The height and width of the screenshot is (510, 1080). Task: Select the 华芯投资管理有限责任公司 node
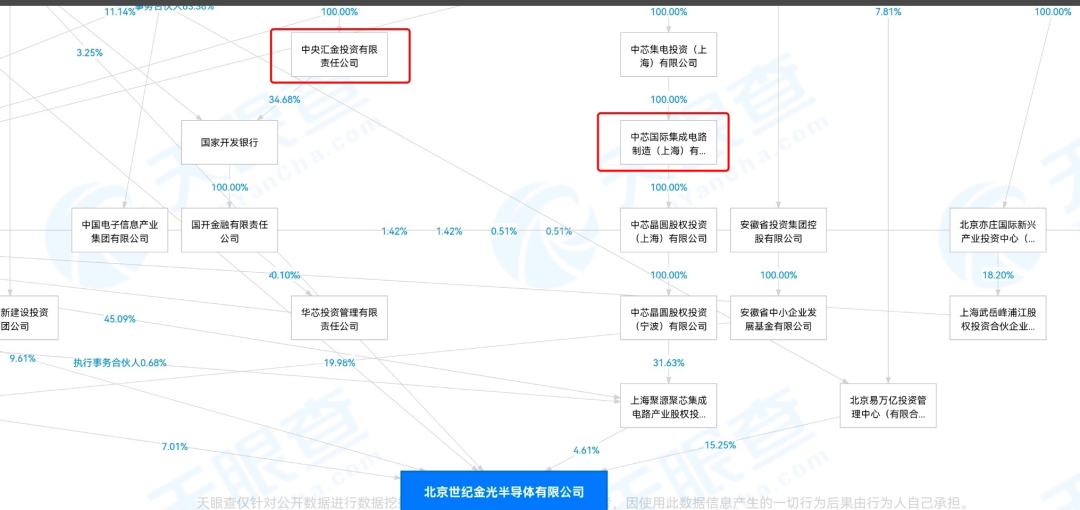[x=339, y=318]
